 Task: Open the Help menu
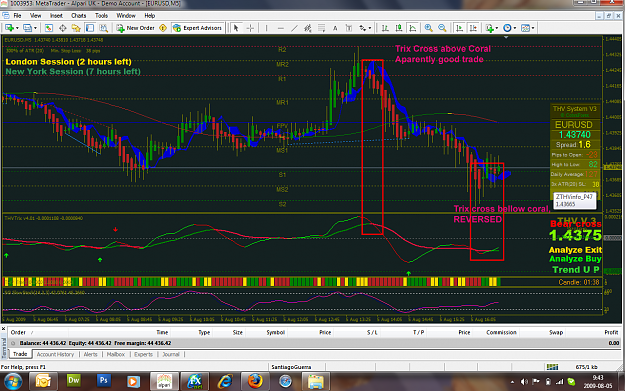click(149, 16)
